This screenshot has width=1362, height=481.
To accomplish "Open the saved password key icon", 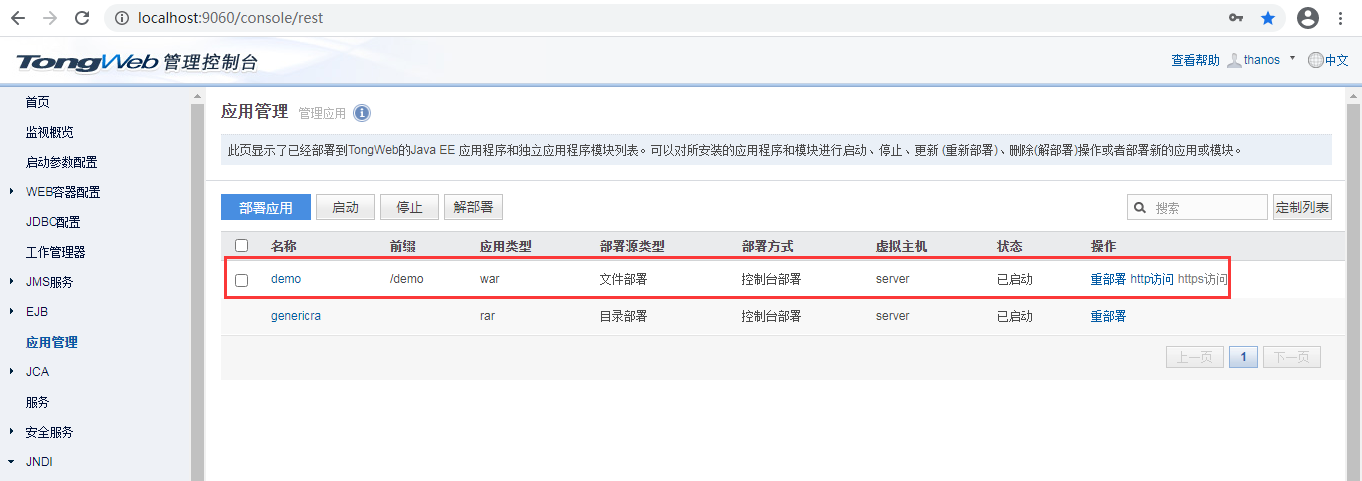I will tap(1236, 18).
